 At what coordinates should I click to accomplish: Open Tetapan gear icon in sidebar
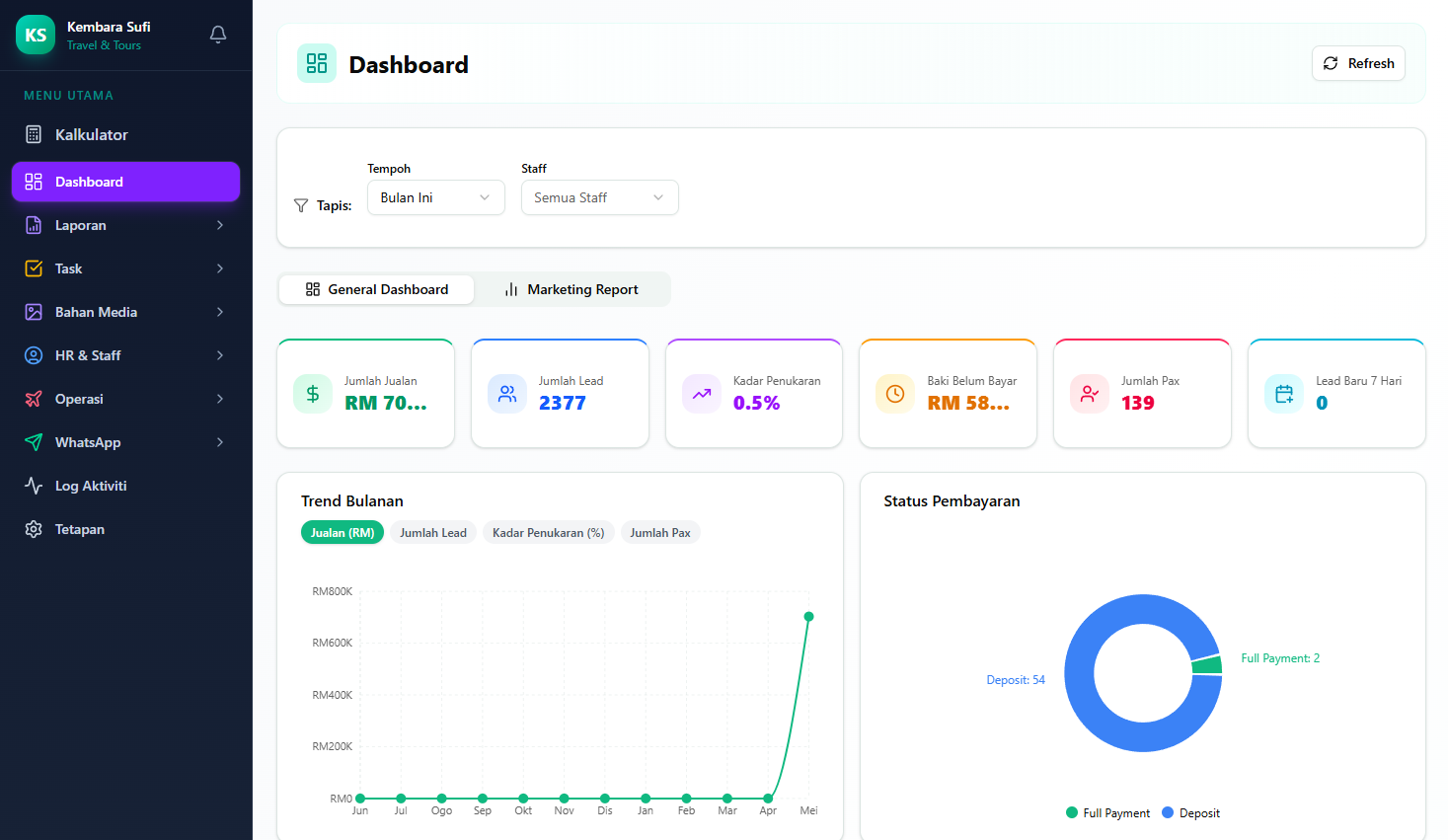[x=34, y=529]
